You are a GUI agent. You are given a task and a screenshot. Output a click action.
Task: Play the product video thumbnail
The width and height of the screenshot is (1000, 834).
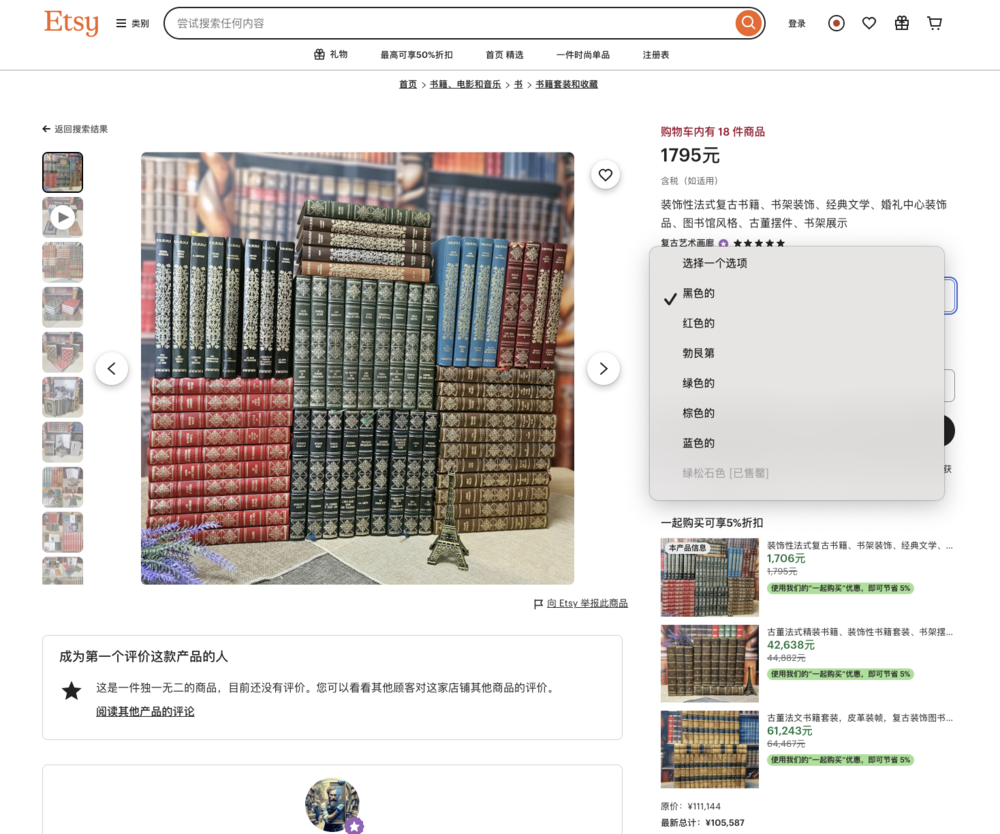[62, 217]
